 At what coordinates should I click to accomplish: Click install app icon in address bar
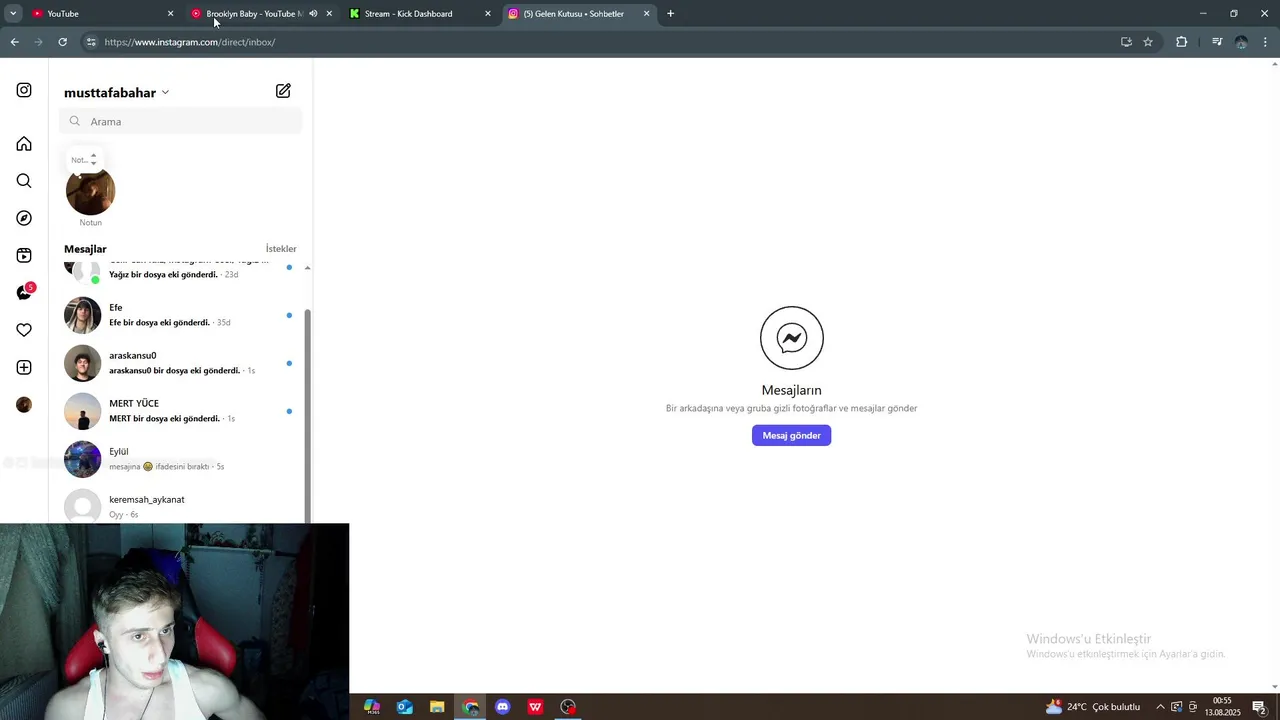pos(1126,42)
